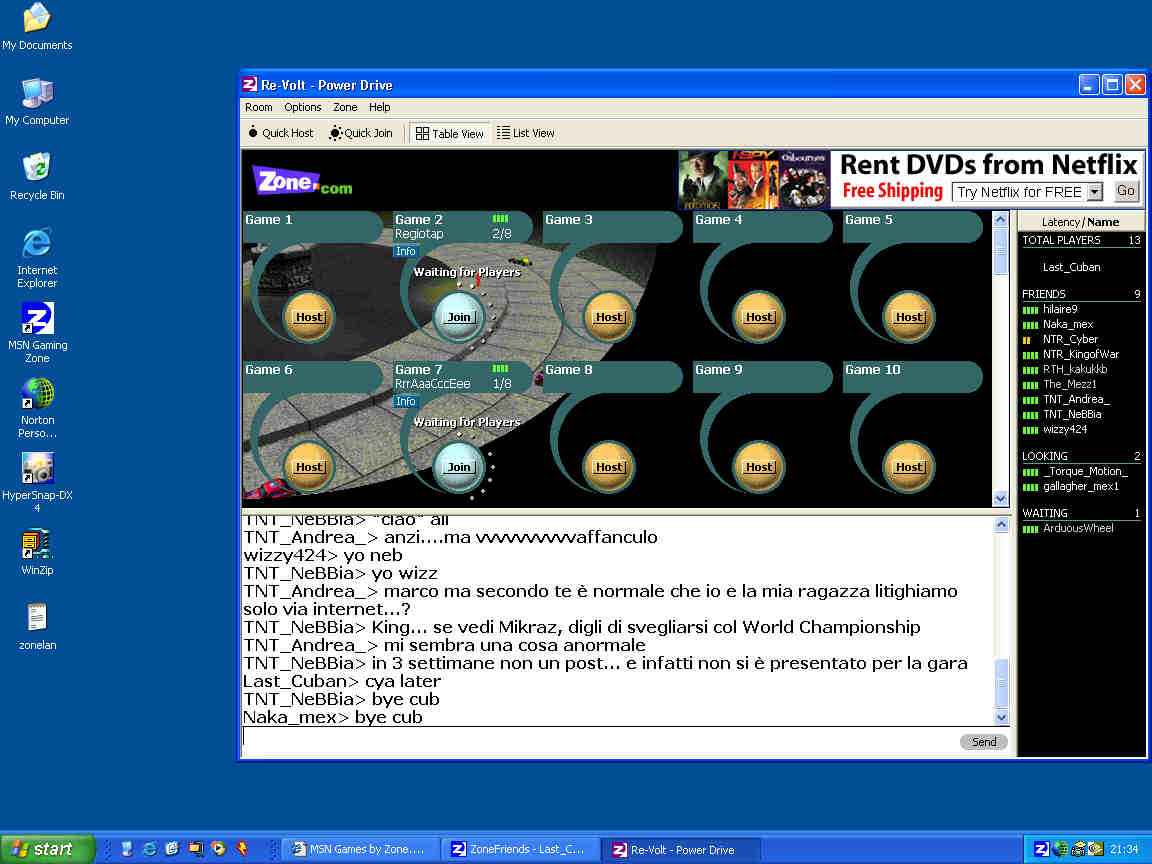Click Show Desktop in Quick Launch
The width and height of the screenshot is (1152, 864).
click(x=126, y=849)
